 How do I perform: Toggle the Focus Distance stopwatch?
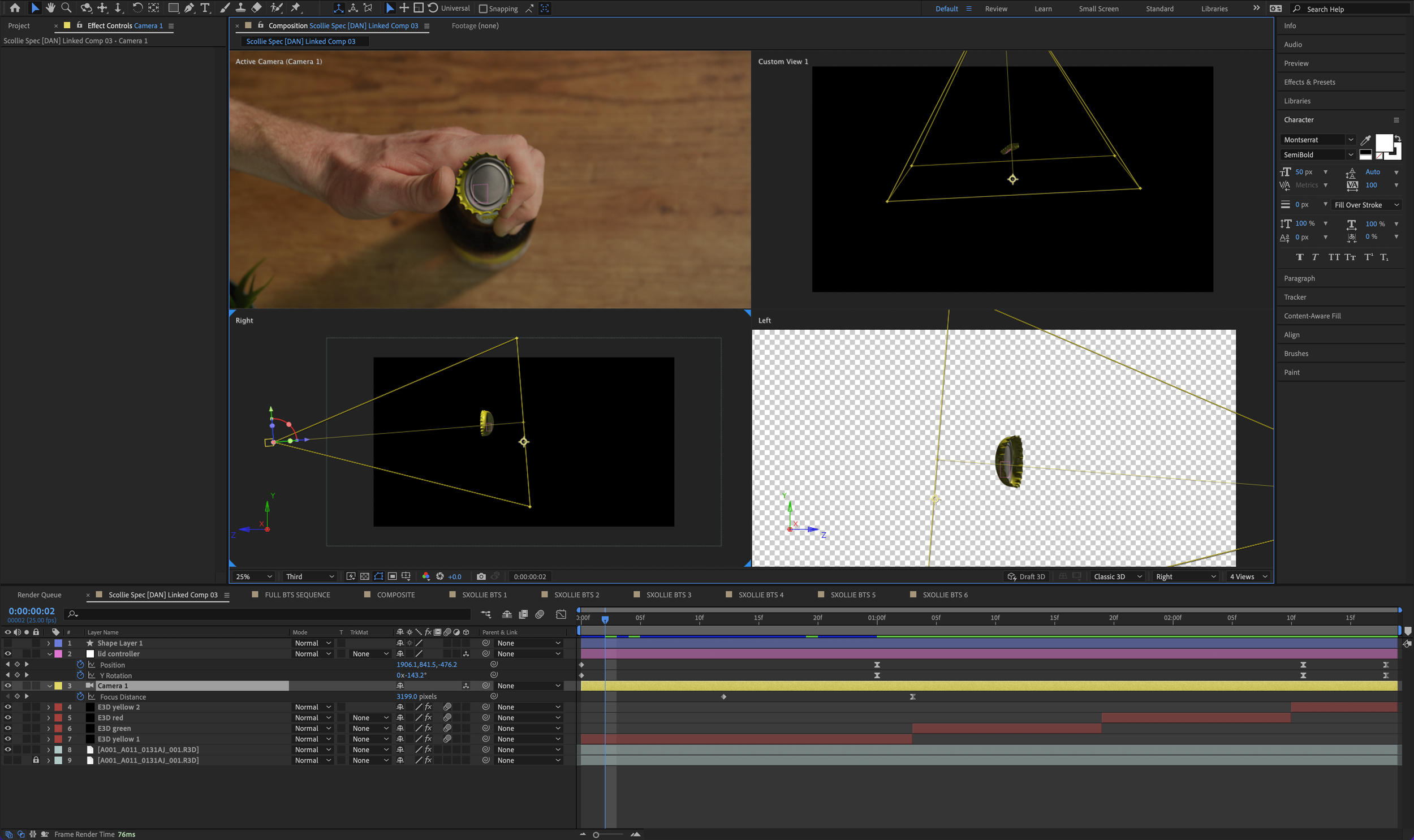[80, 696]
